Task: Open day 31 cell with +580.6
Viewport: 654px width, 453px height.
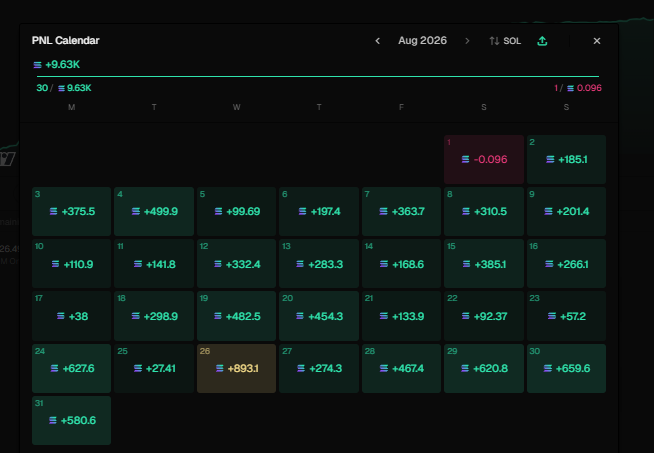Action: [71, 420]
